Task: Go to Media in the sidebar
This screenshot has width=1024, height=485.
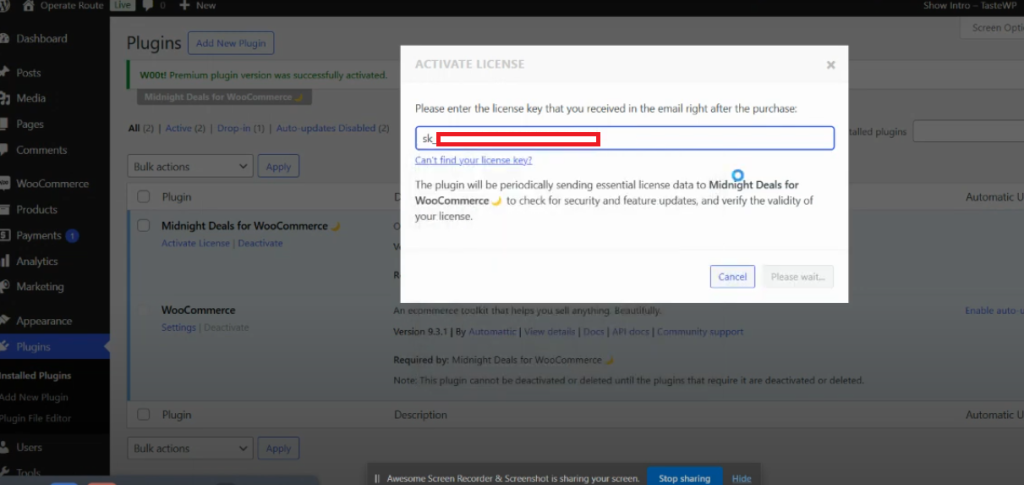Action: coord(30,98)
